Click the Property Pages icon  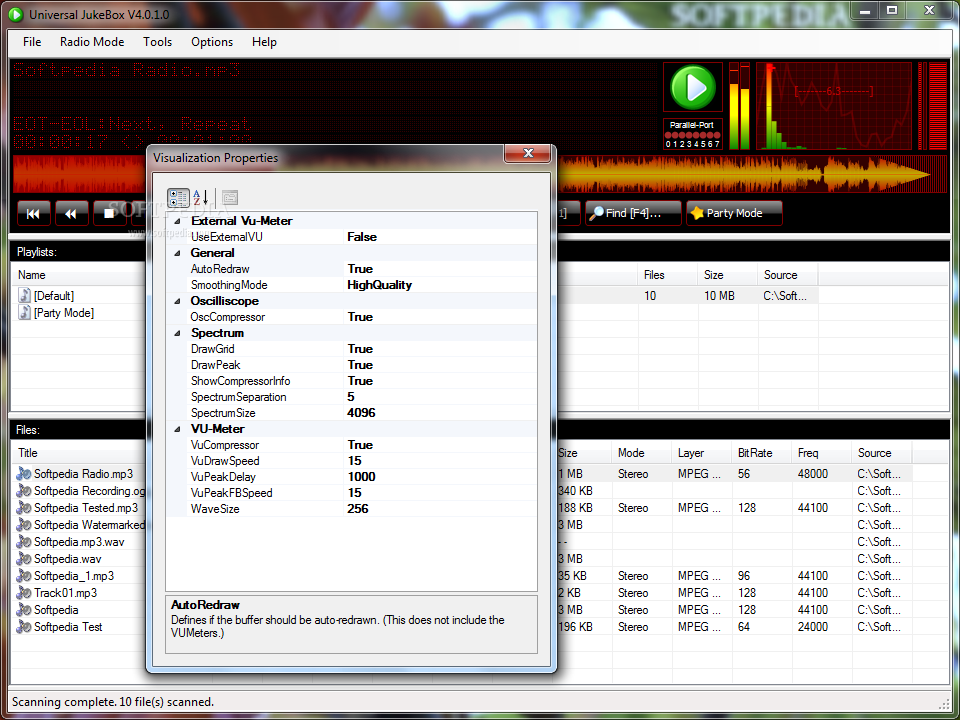[230, 198]
